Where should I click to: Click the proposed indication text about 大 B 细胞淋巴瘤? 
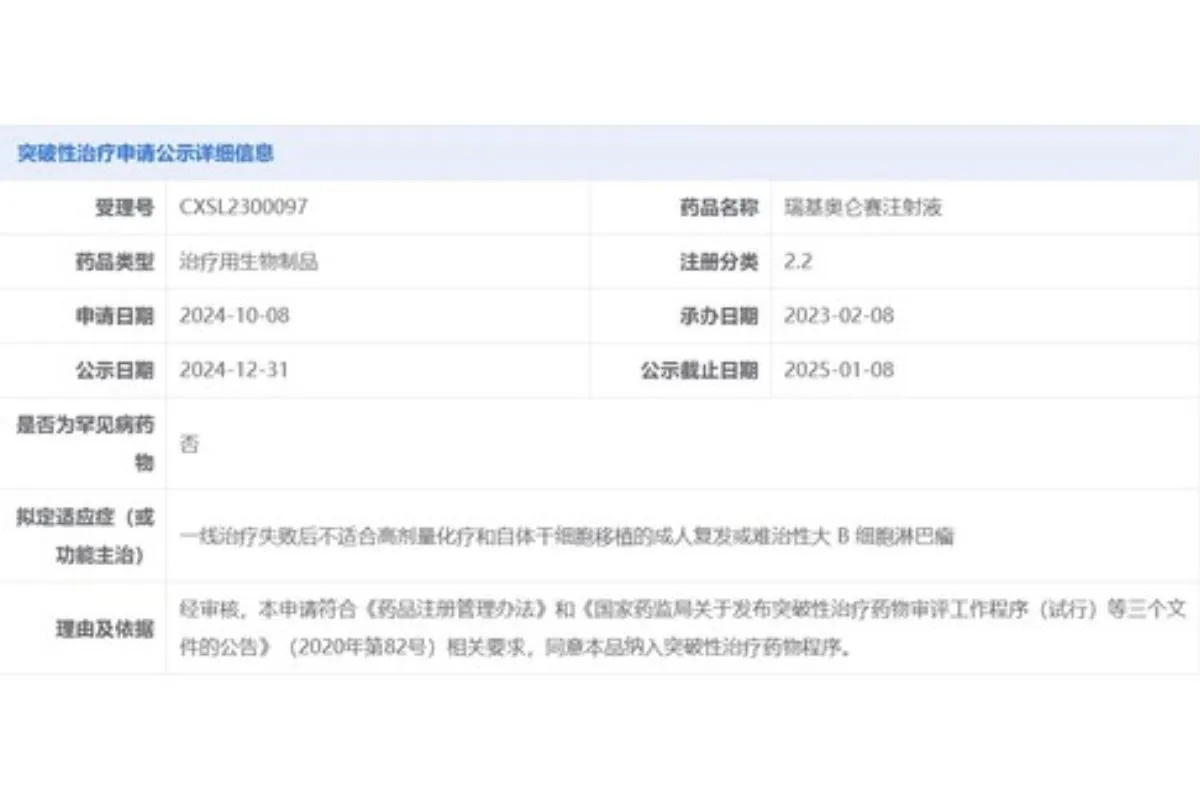pyautogui.click(x=566, y=536)
